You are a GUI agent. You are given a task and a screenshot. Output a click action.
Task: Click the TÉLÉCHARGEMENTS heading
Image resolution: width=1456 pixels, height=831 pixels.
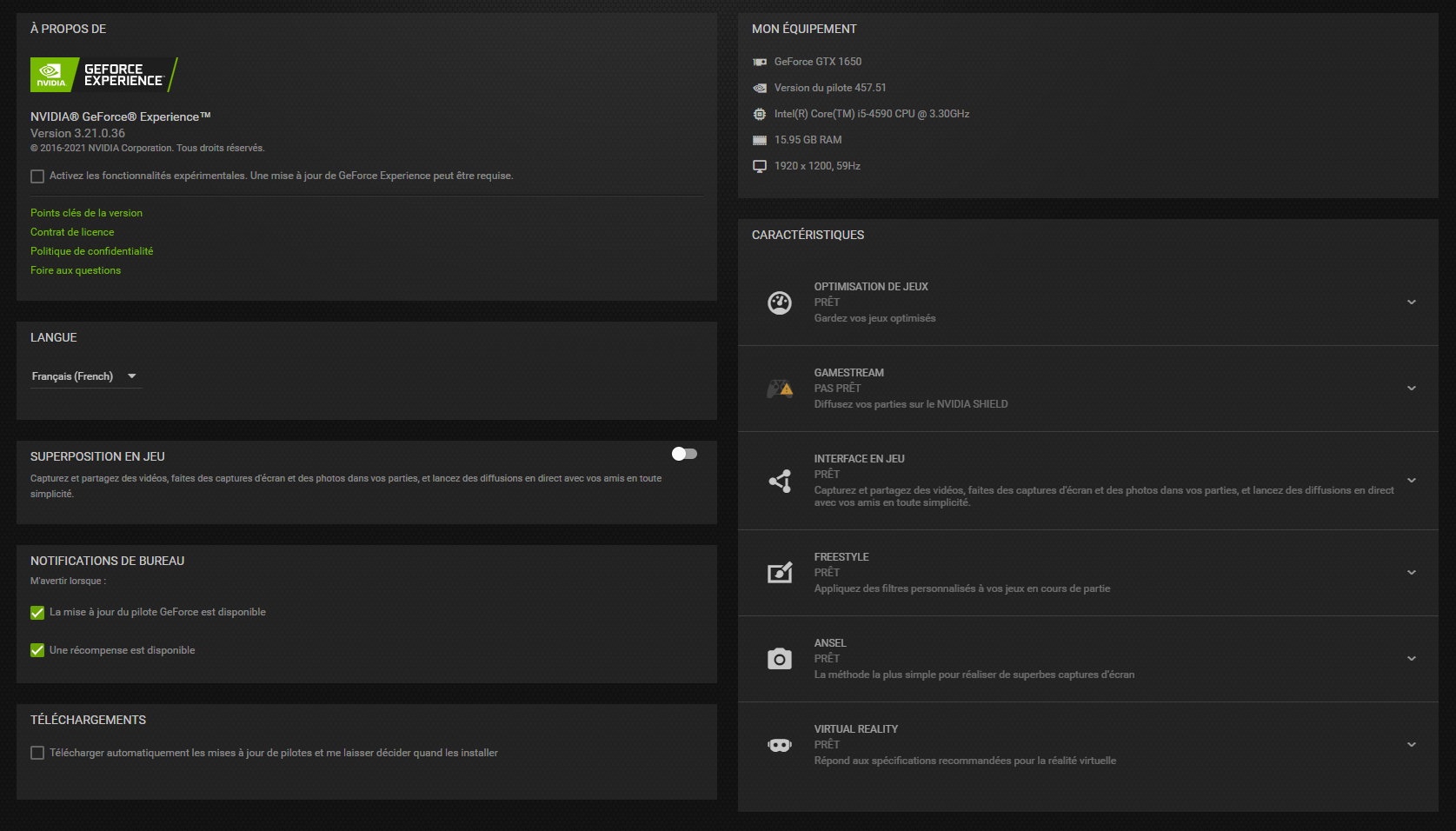tap(88, 720)
